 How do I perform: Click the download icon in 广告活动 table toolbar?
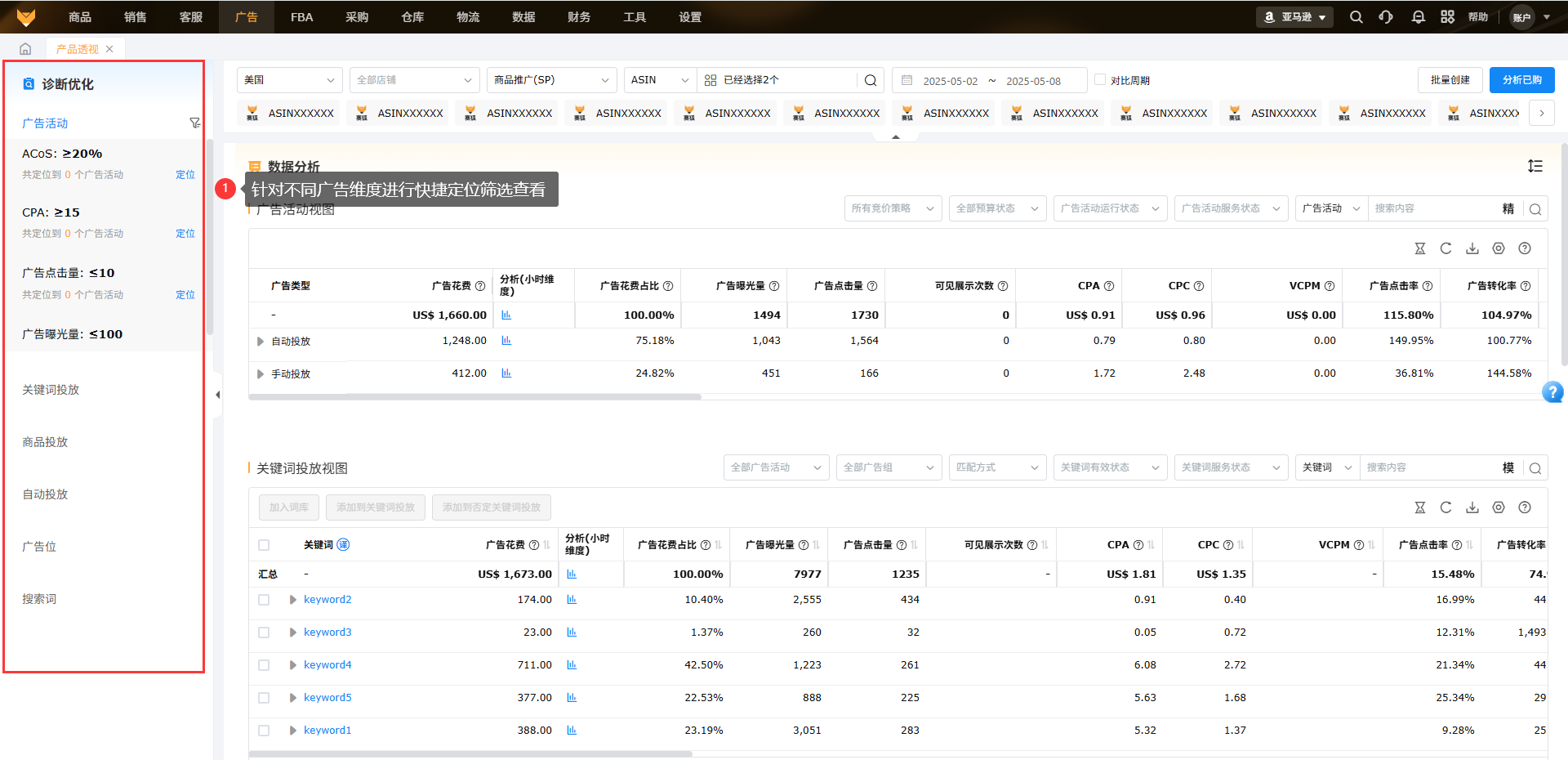point(1472,248)
